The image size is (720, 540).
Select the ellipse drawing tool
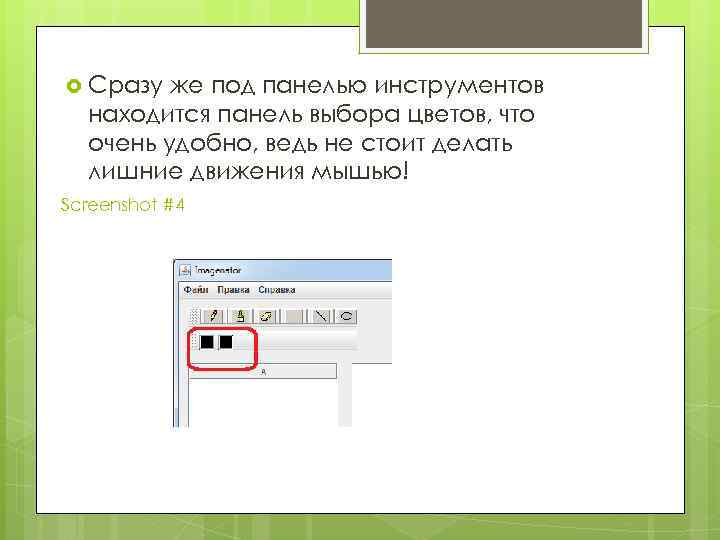click(x=346, y=316)
